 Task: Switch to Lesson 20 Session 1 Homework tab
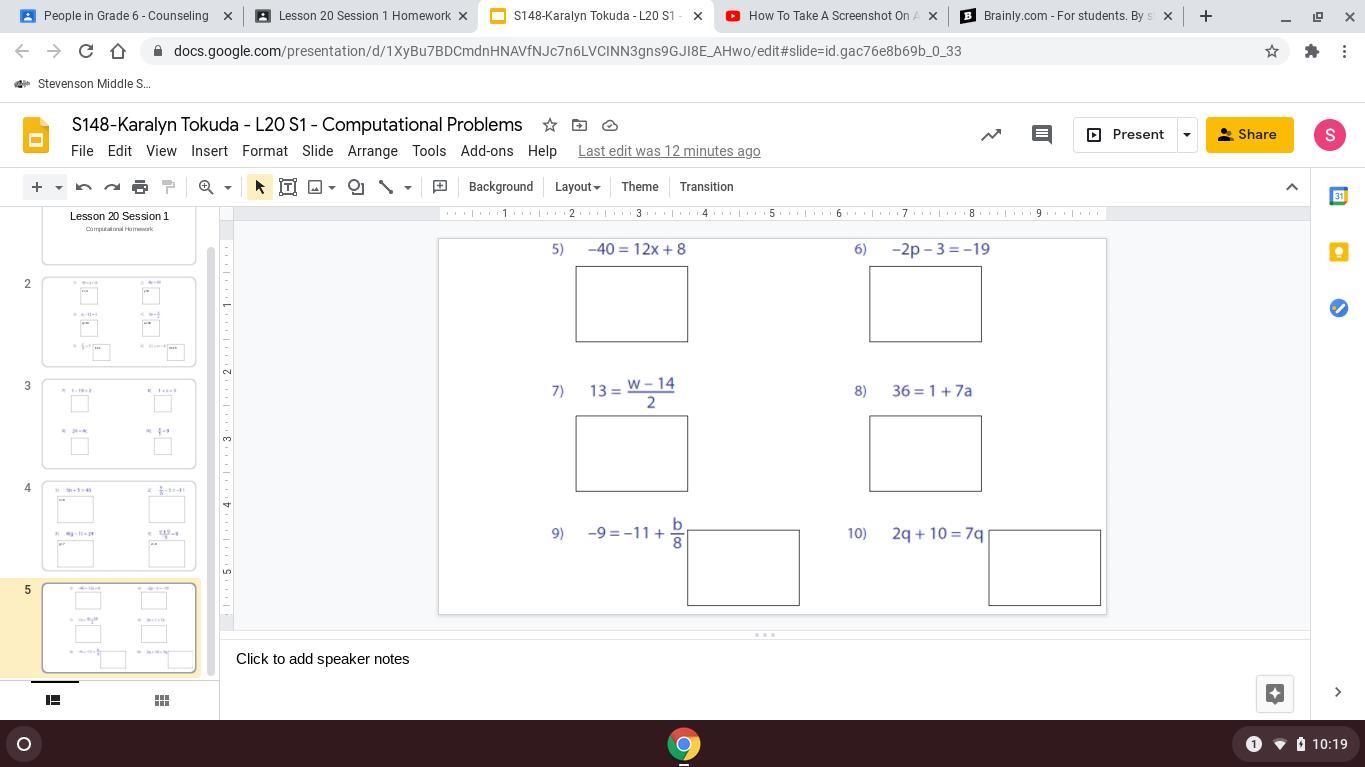tap(361, 16)
